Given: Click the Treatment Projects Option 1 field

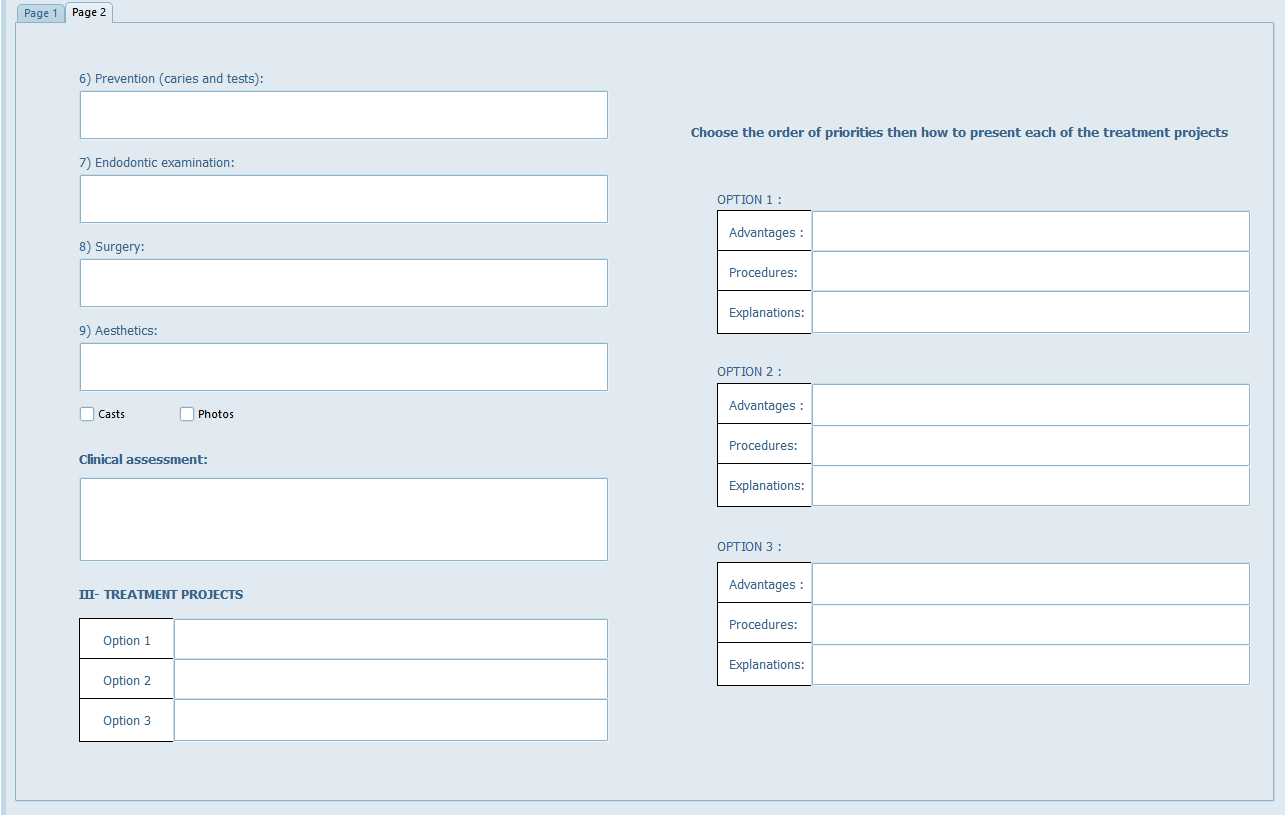Looking at the screenshot, I should [390, 640].
